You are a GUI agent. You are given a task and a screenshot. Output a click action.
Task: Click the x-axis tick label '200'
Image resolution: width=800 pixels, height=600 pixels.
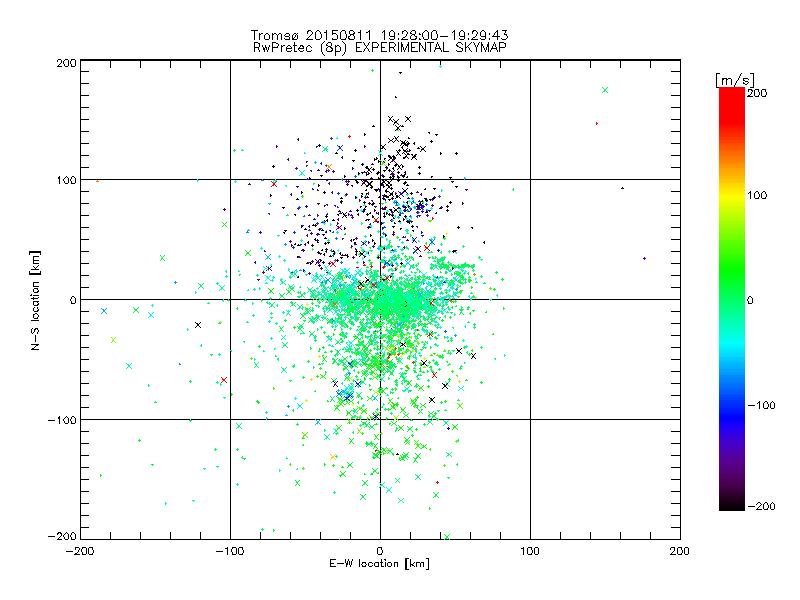click(x=680, y=551)
